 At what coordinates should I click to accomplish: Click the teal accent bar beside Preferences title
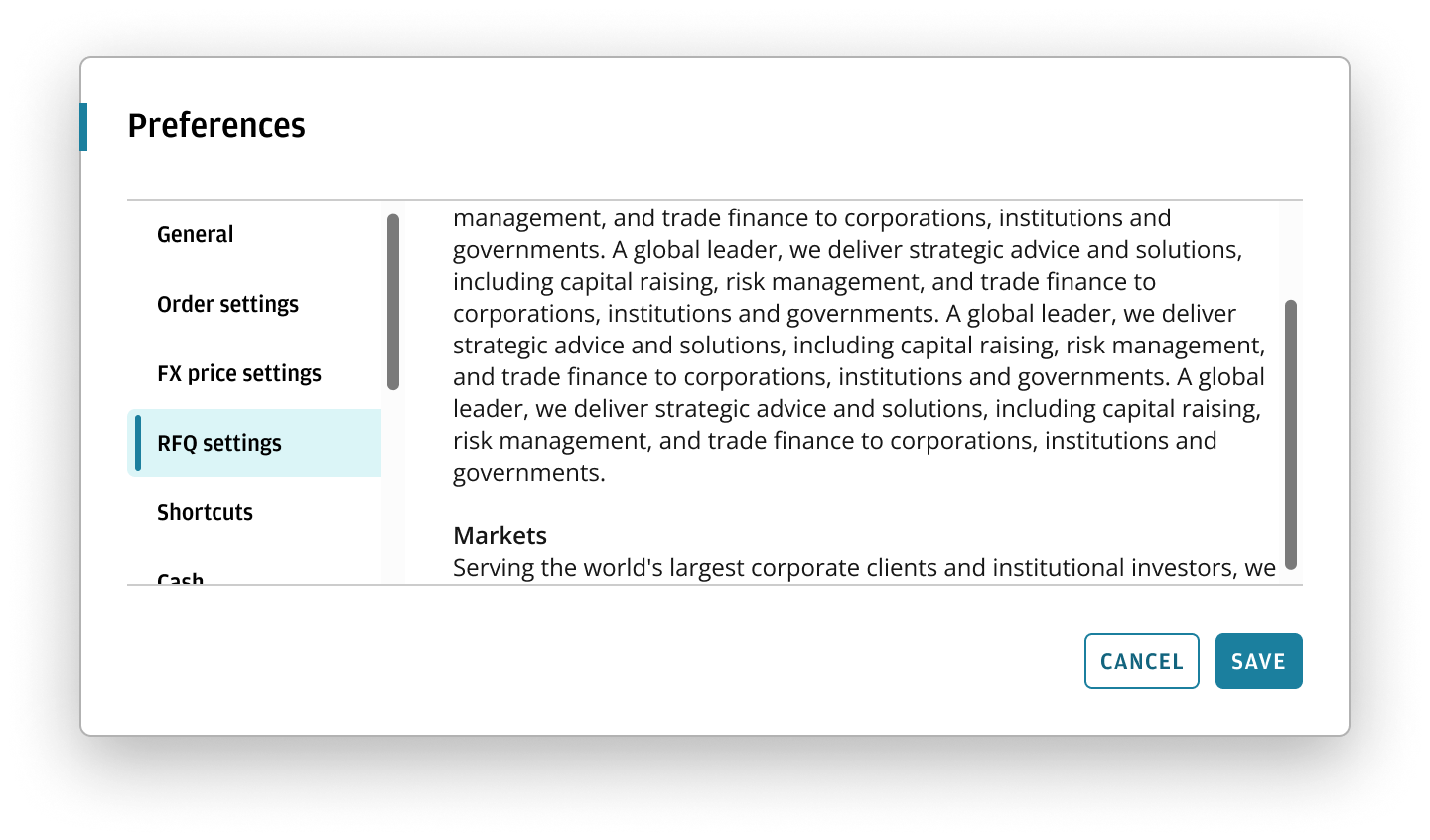(83, 127)
